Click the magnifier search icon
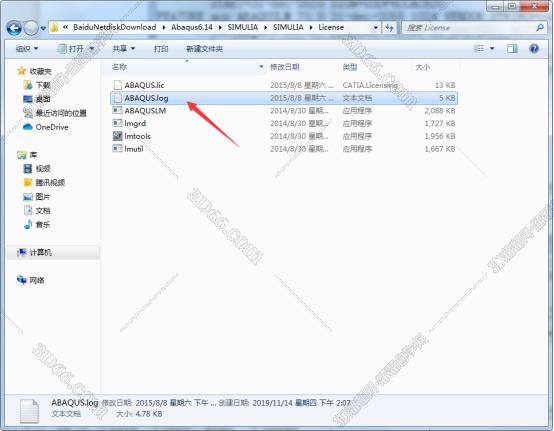 (x=540, y=28)
